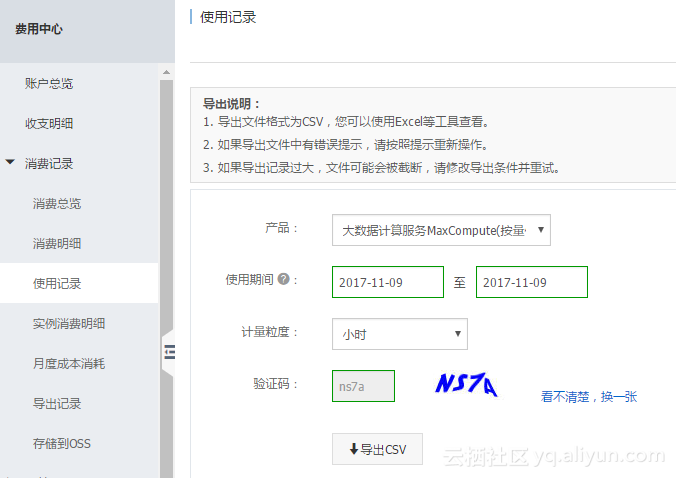
Task: Click the start date field 2017-11-09
Action: click(388, 282)
